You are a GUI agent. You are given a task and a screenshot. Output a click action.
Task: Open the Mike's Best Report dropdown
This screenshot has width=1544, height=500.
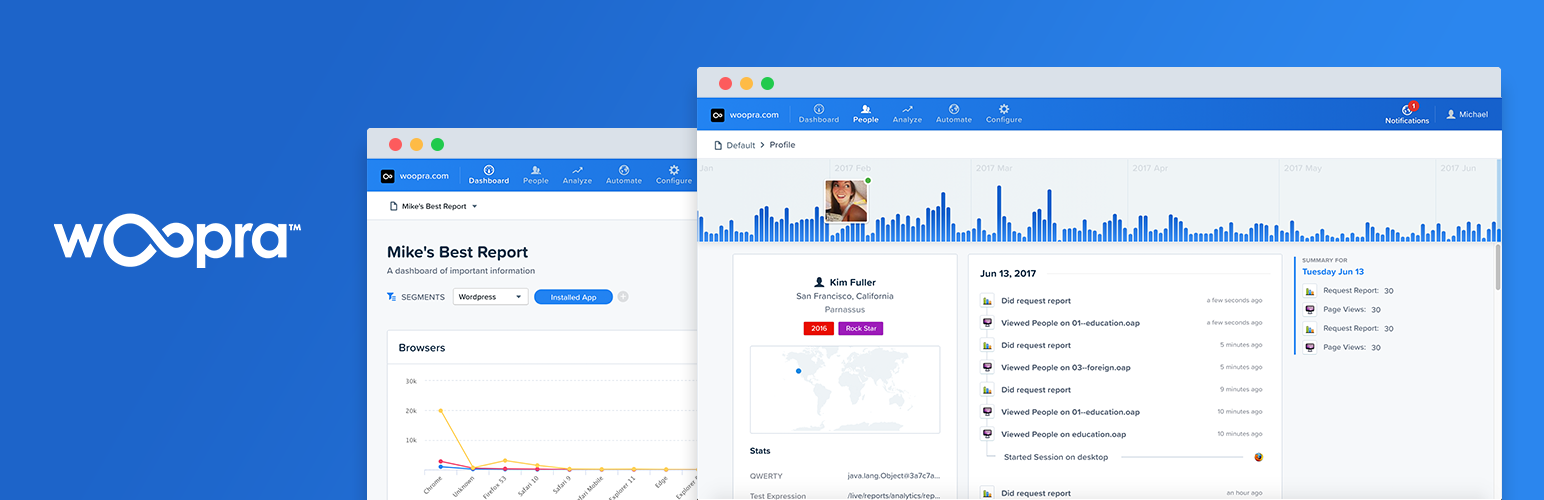pyautogui.click(x=434, y=206)
